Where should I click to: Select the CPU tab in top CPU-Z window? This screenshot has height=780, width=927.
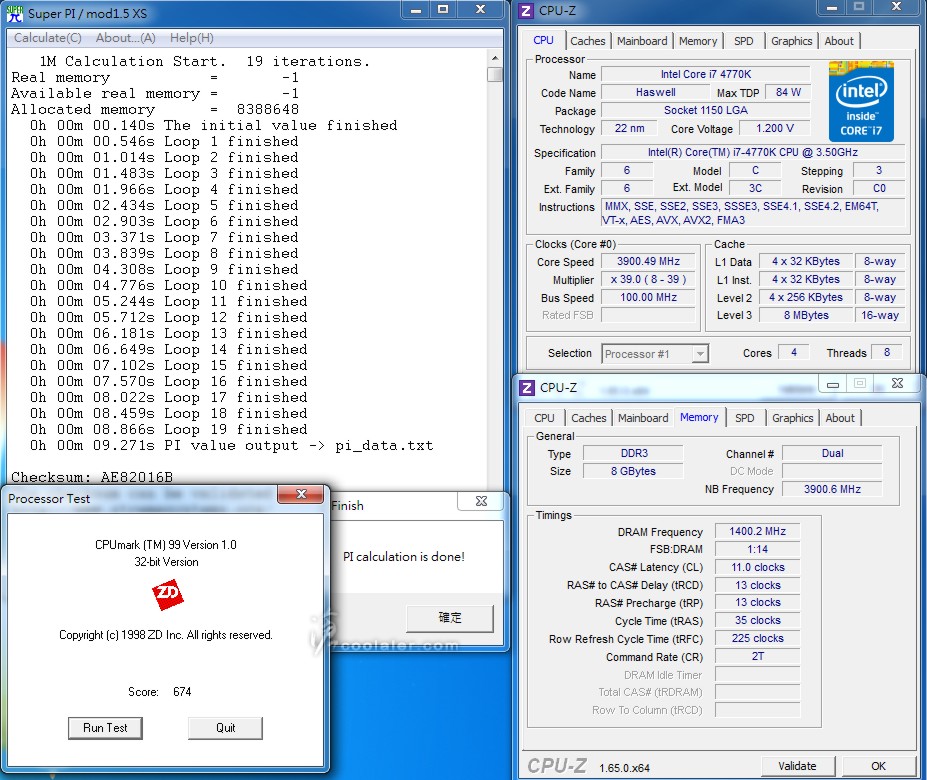coord(543,40)
